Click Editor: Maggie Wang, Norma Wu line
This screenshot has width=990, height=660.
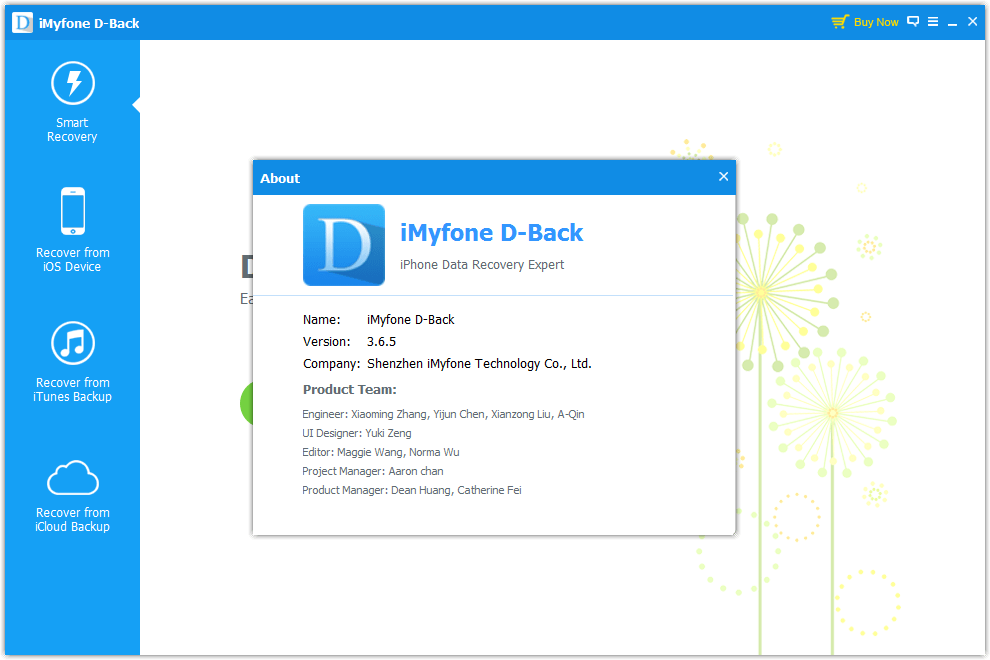coord(381,452)
